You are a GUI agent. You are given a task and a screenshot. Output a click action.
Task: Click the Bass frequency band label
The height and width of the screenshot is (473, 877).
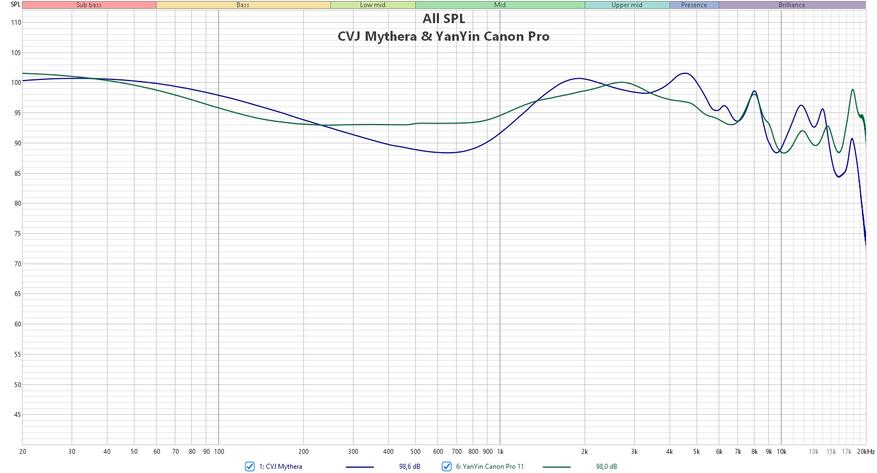point(243,5)
